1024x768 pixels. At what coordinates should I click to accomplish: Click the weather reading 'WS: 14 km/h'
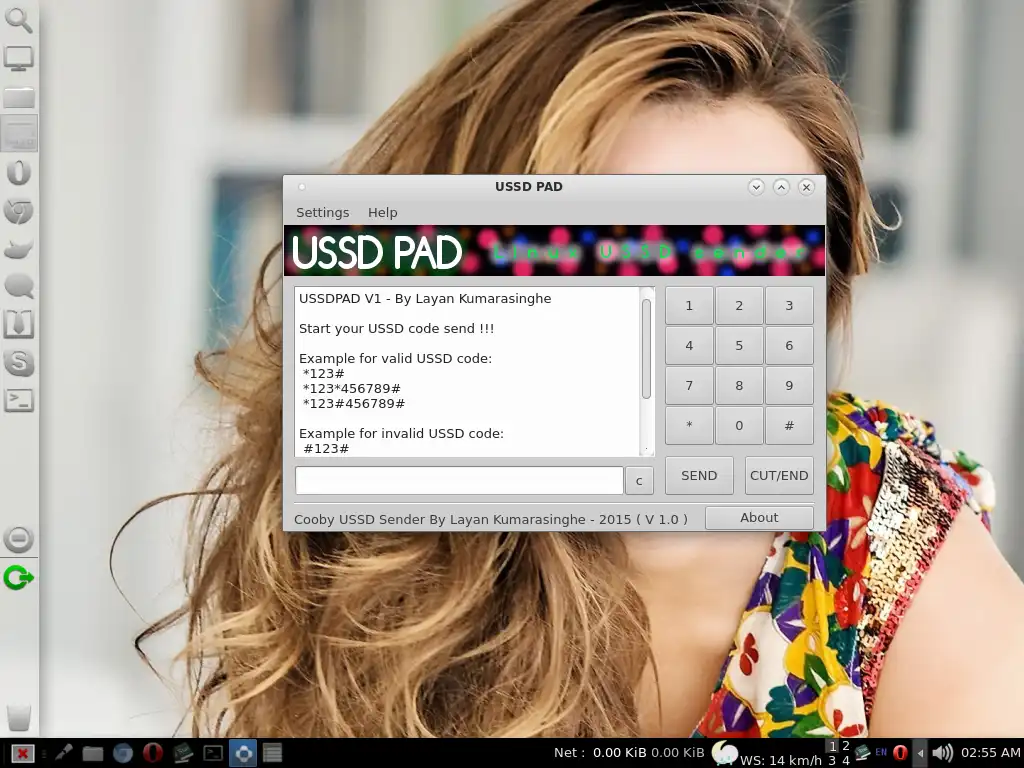click(x=780, y=760)
